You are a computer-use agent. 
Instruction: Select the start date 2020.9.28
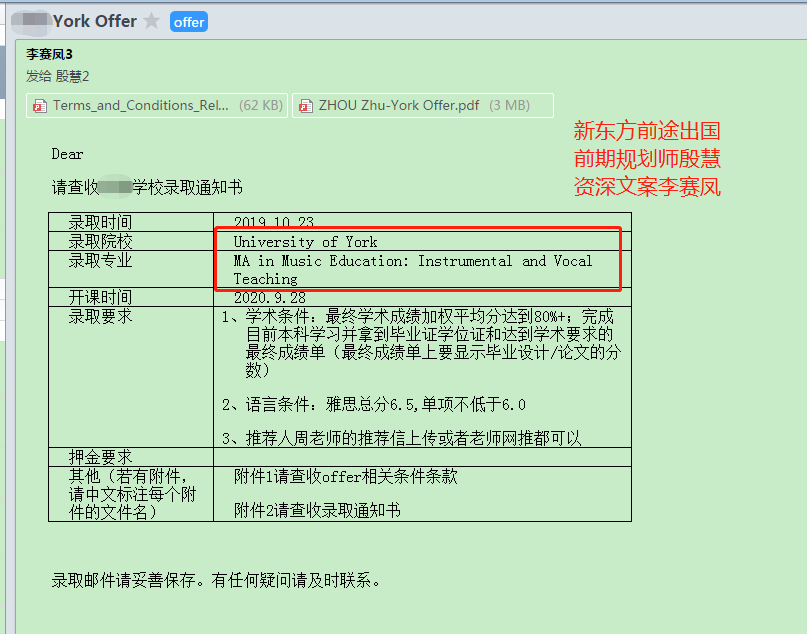(x=270, y=298)
